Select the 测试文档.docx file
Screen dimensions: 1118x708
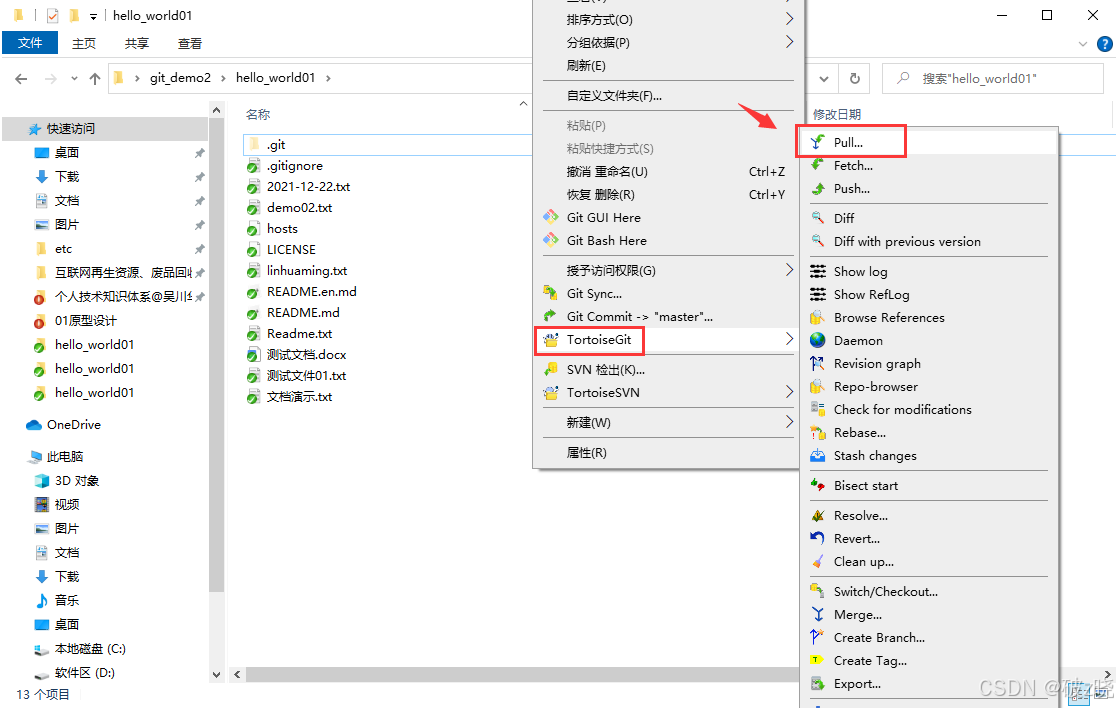306,354
